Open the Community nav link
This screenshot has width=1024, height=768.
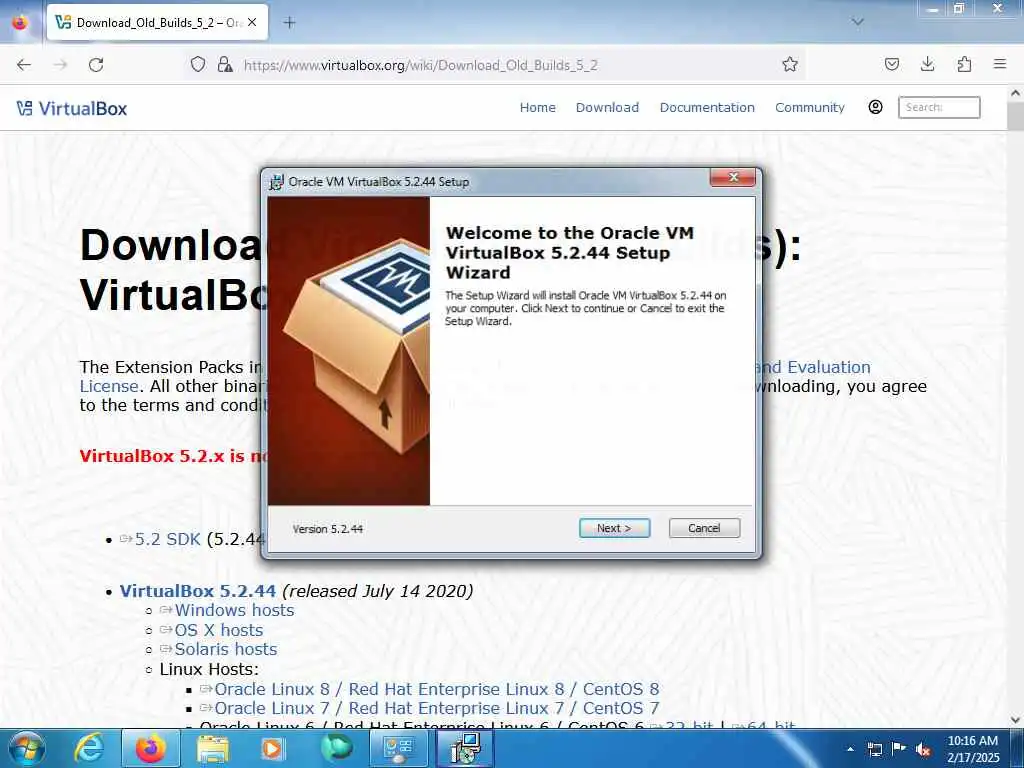click(810, 108)
